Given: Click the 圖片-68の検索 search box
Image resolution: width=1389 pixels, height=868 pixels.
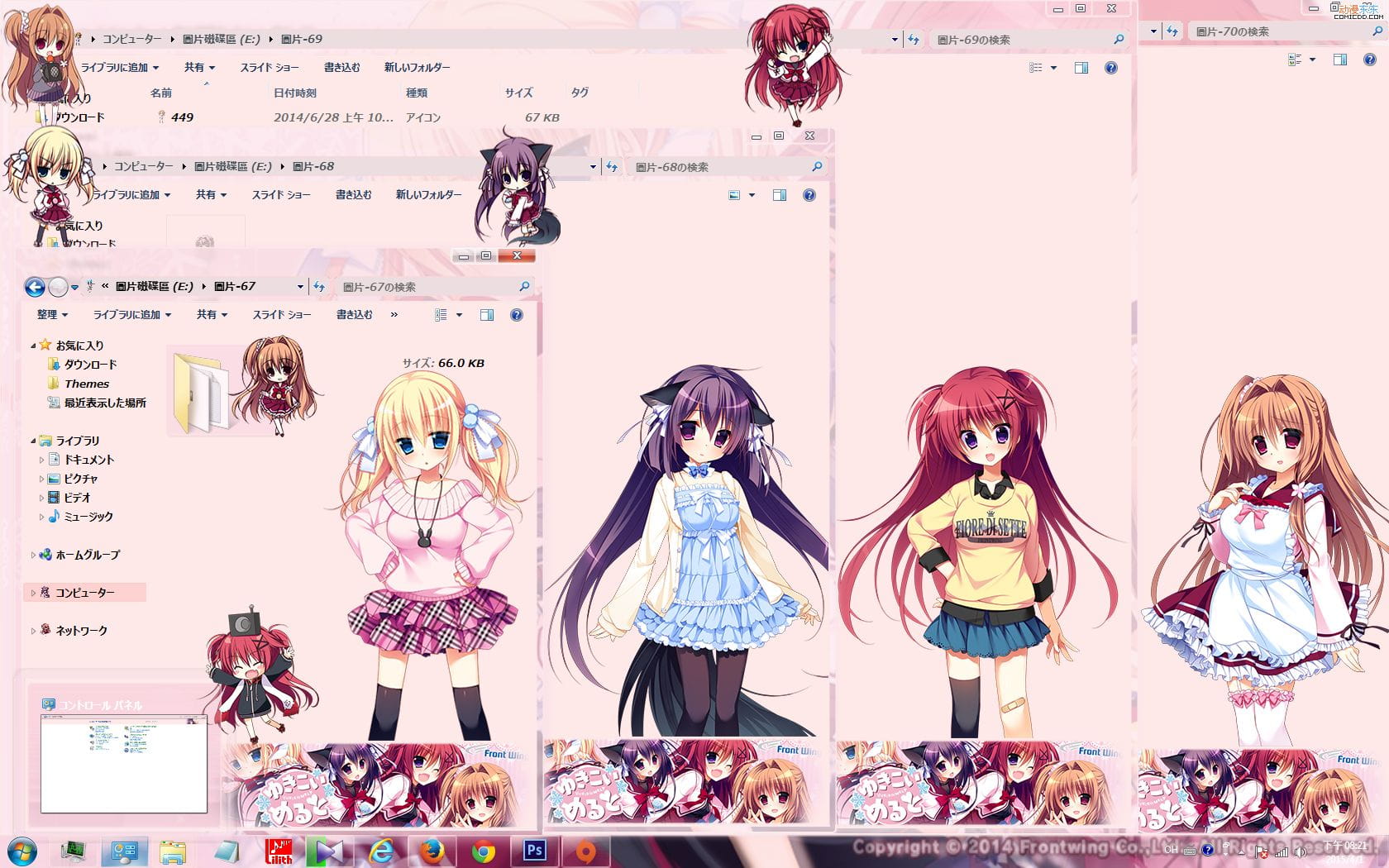Looking at the screenshot, I should 728,167.
